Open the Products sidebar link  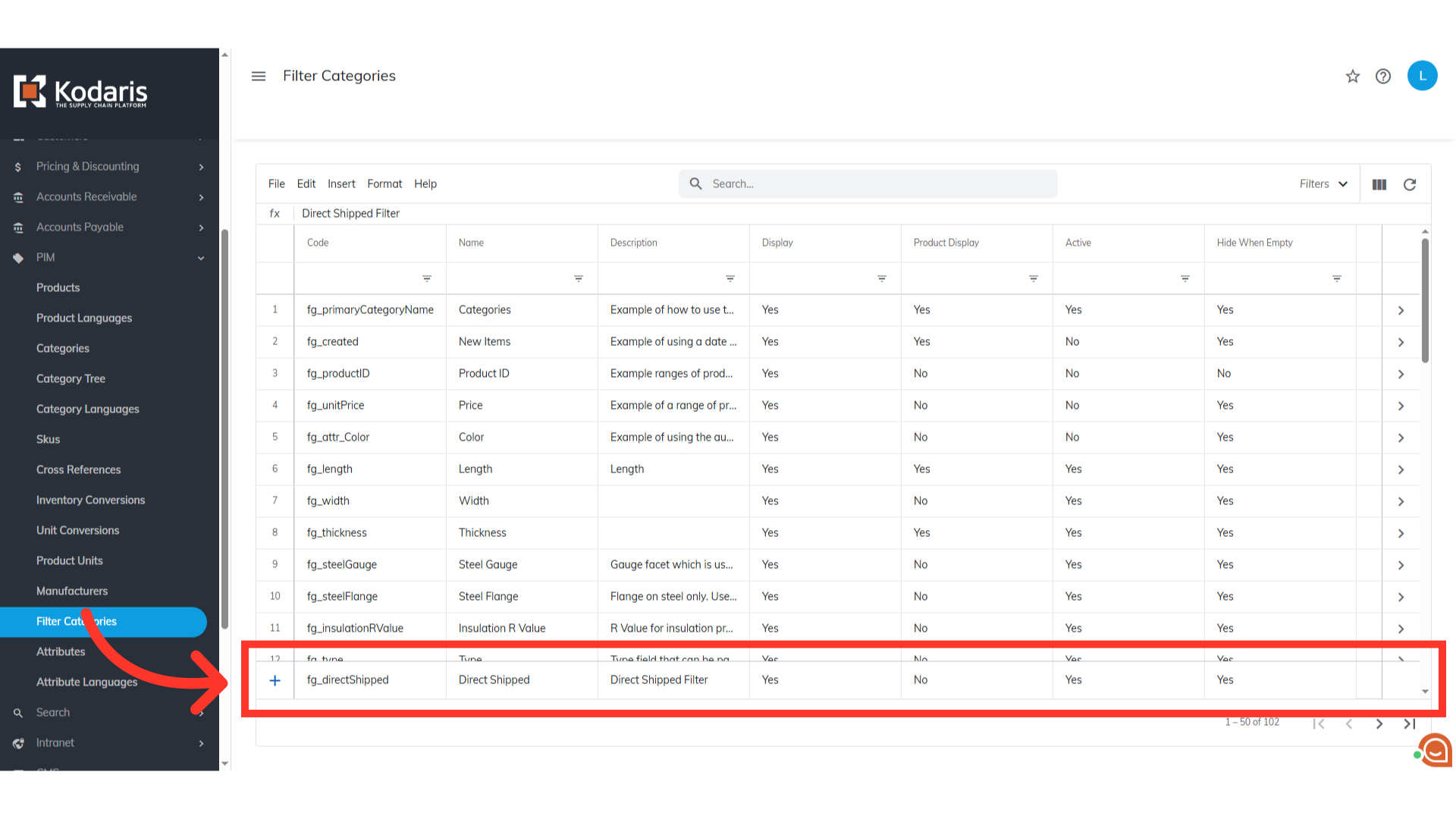pos(58,287)
